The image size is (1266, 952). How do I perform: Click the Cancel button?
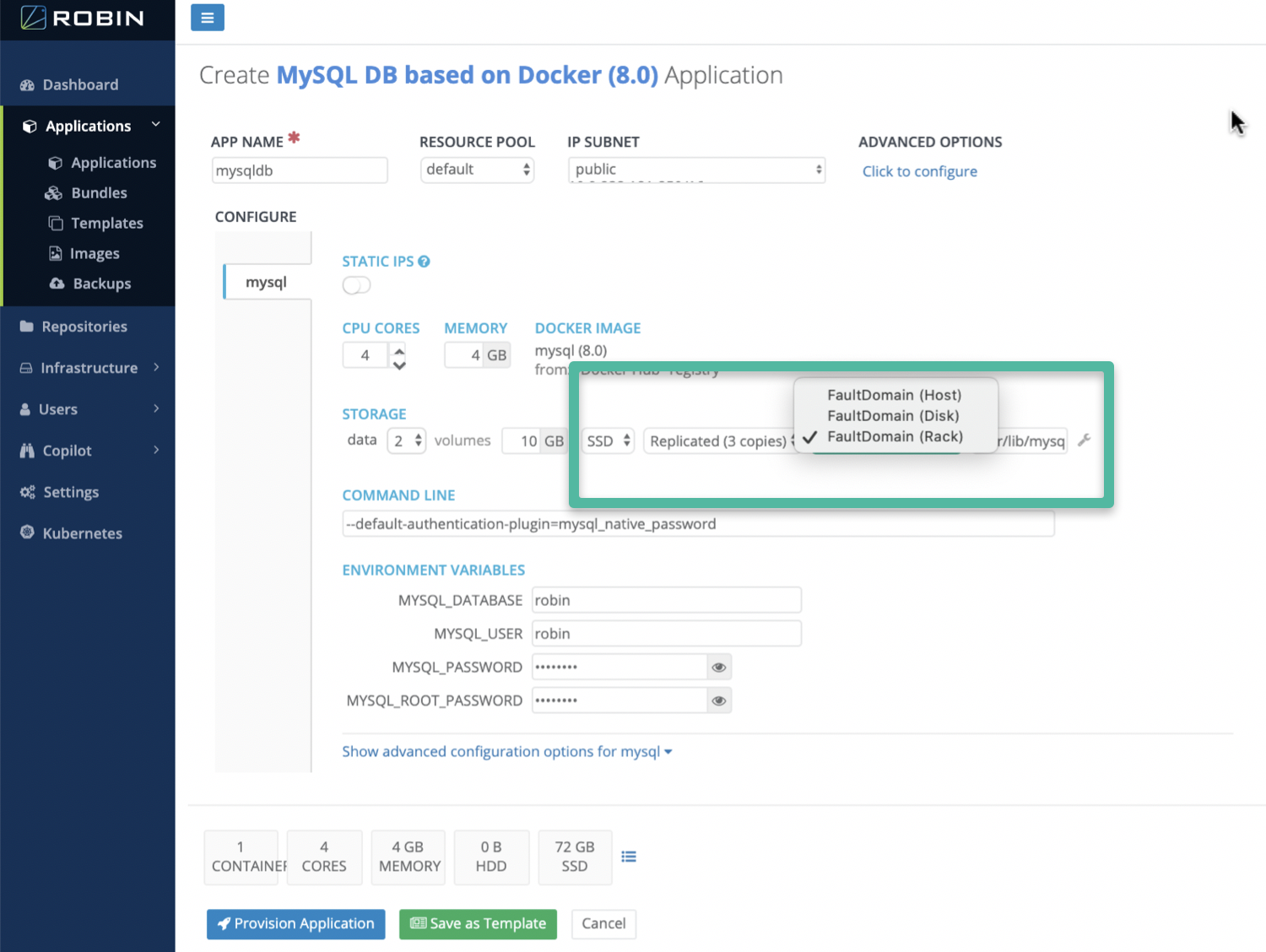[603, 924]
